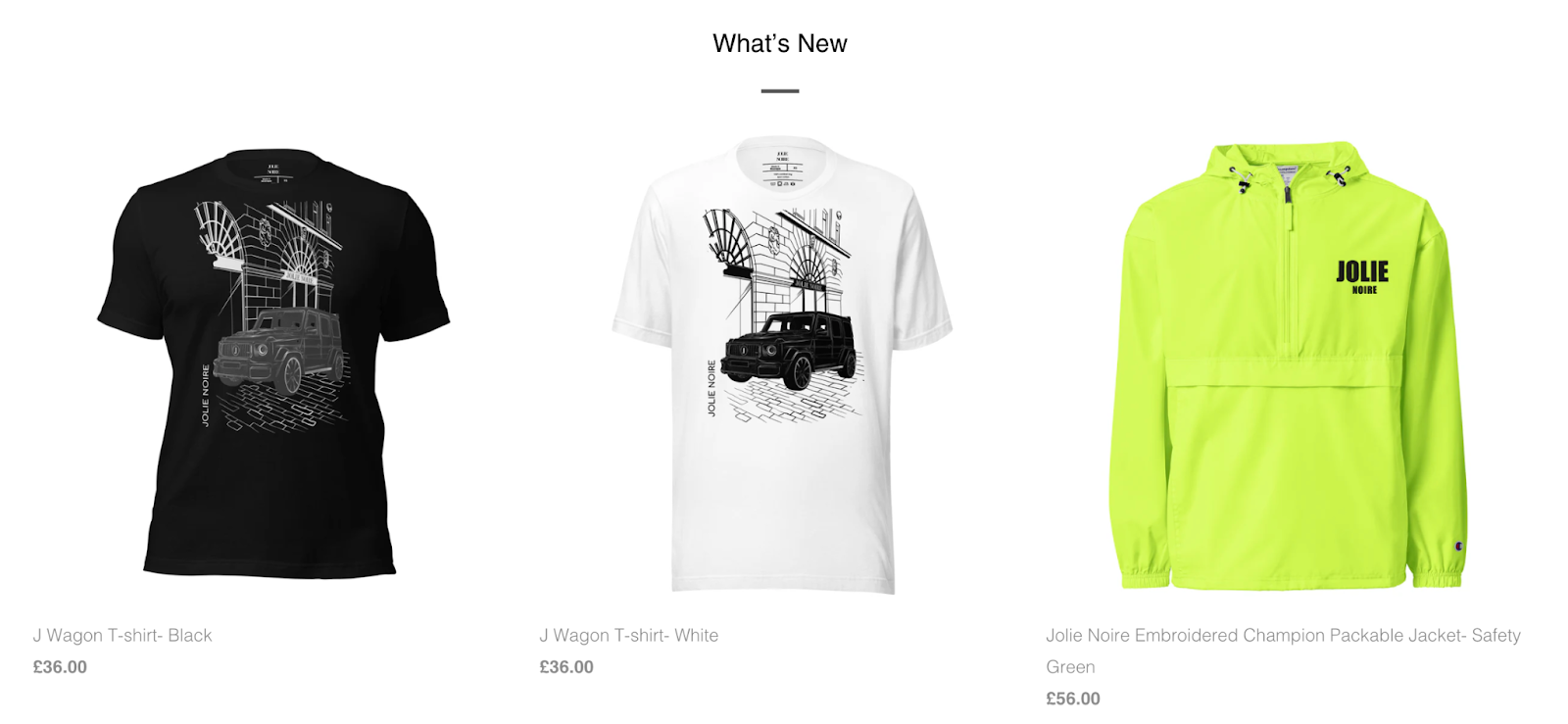Image resolution: width=1568 pixels, height=724 pixels.
Task: Click the £56.00 jacket price
Action: (1073, 699)
